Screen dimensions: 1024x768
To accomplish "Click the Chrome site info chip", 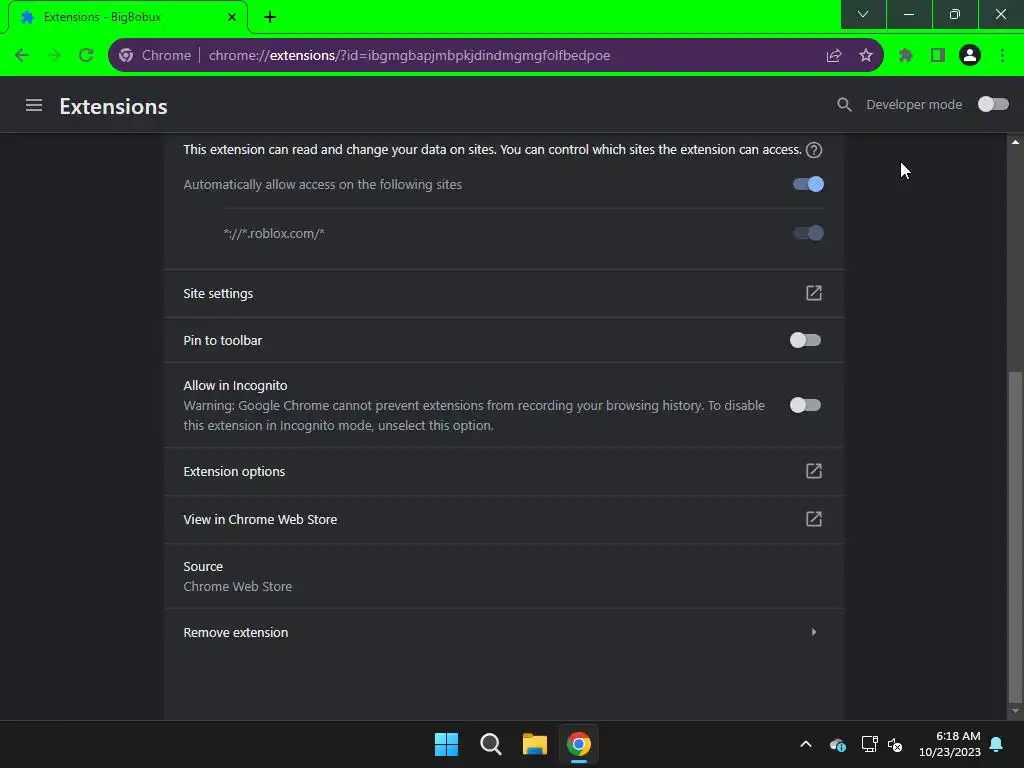I will 156,56.
